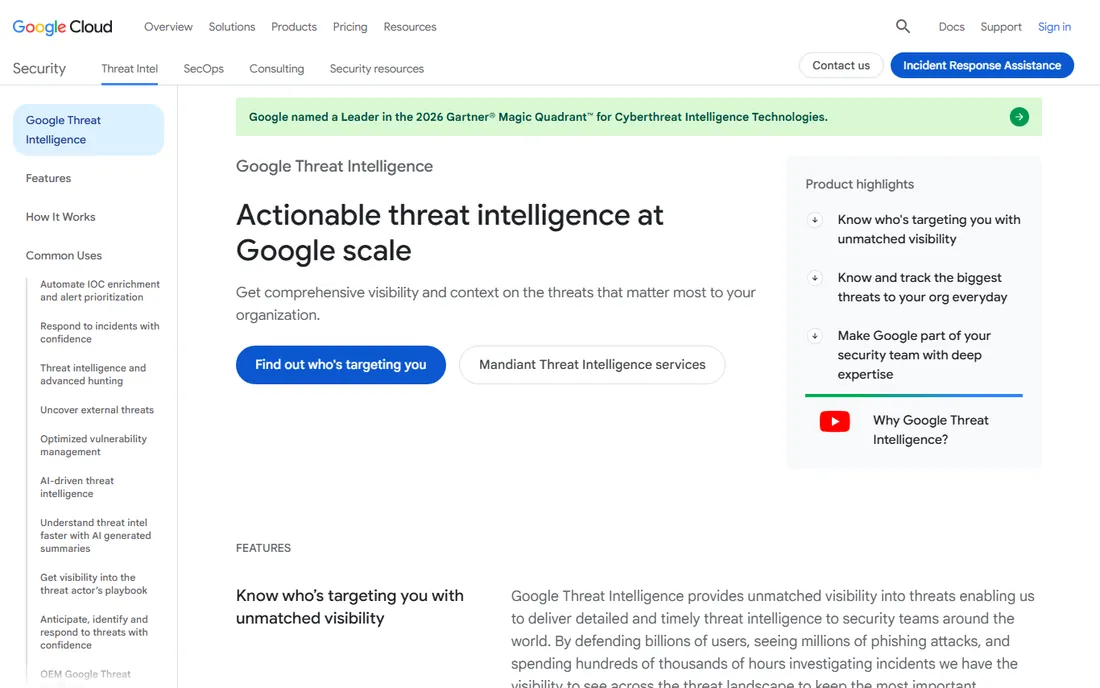1100x688 pixels.
Task: Open 'Anticipate, identify and respond to threats' link
Action: (x=94, y=632)
